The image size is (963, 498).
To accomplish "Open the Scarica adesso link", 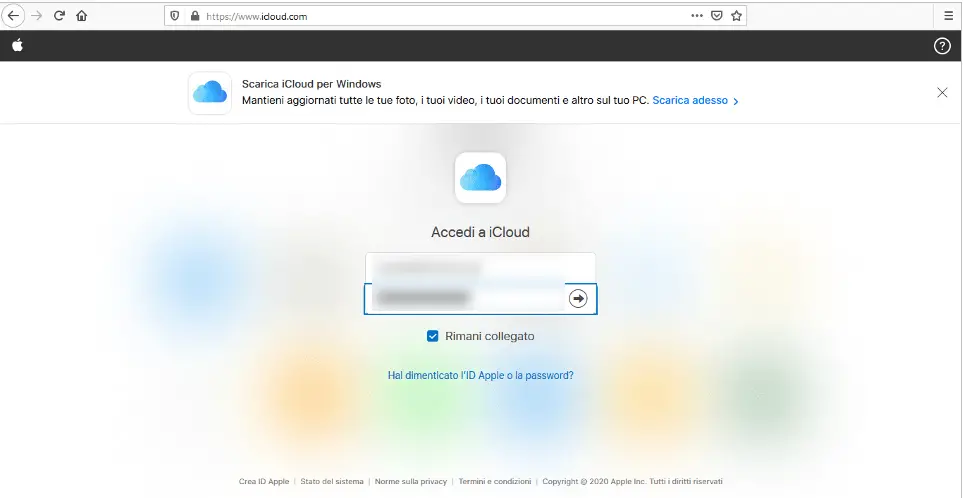I will point(690,100).
